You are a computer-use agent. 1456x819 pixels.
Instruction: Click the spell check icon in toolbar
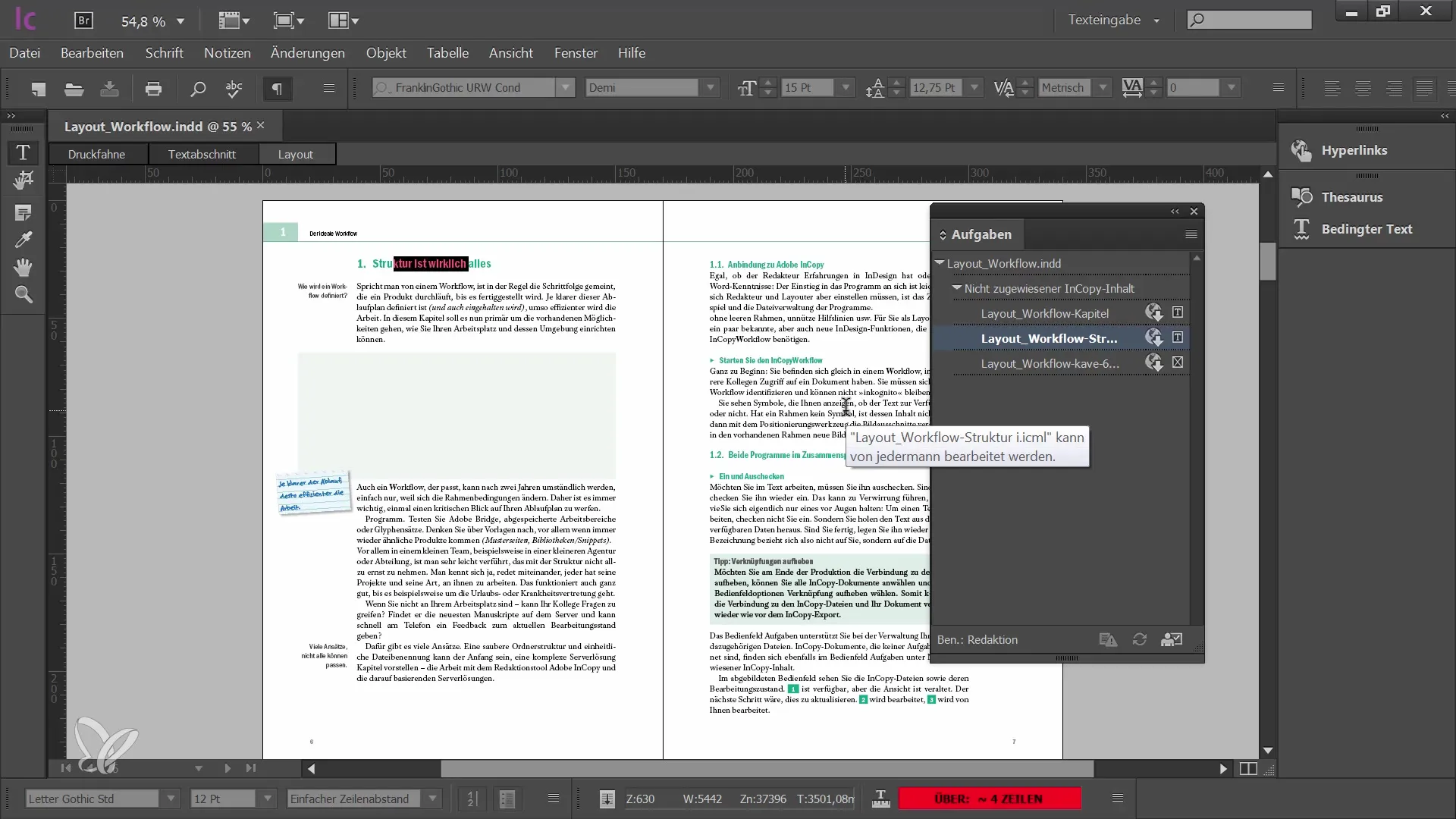(x=234, y=89)
